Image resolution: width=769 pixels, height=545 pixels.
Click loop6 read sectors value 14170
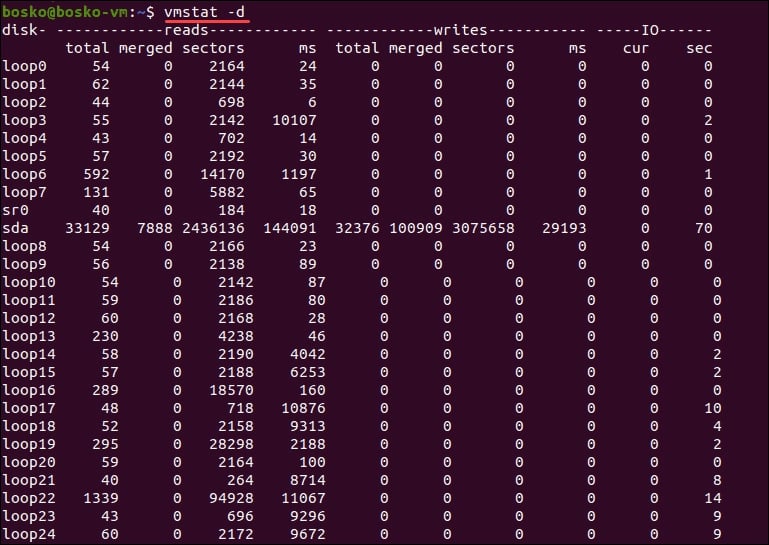pyautogui.click(x=222, y=174)
